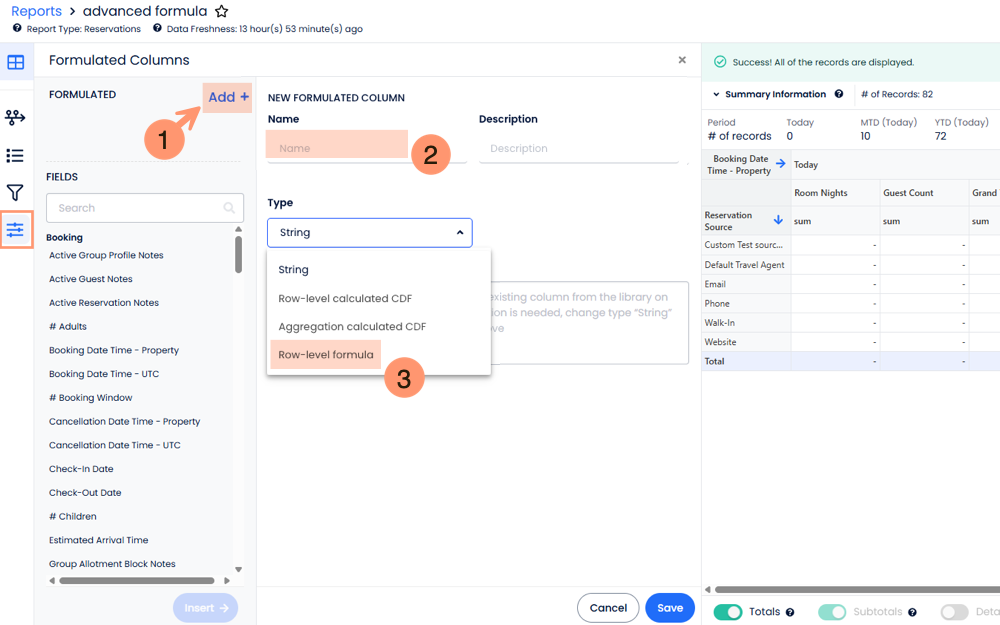
Task: Select the formulated columns sliders icon
Action: pos(15,230)
